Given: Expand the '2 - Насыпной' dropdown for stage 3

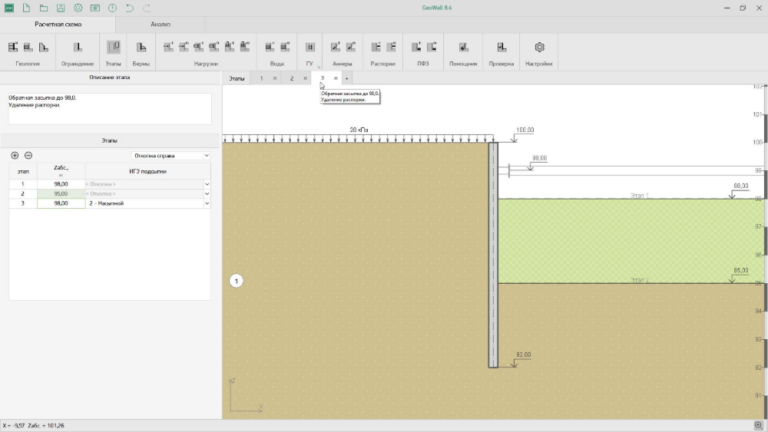Looking at the screenshot, I should [x=207, y=203].
